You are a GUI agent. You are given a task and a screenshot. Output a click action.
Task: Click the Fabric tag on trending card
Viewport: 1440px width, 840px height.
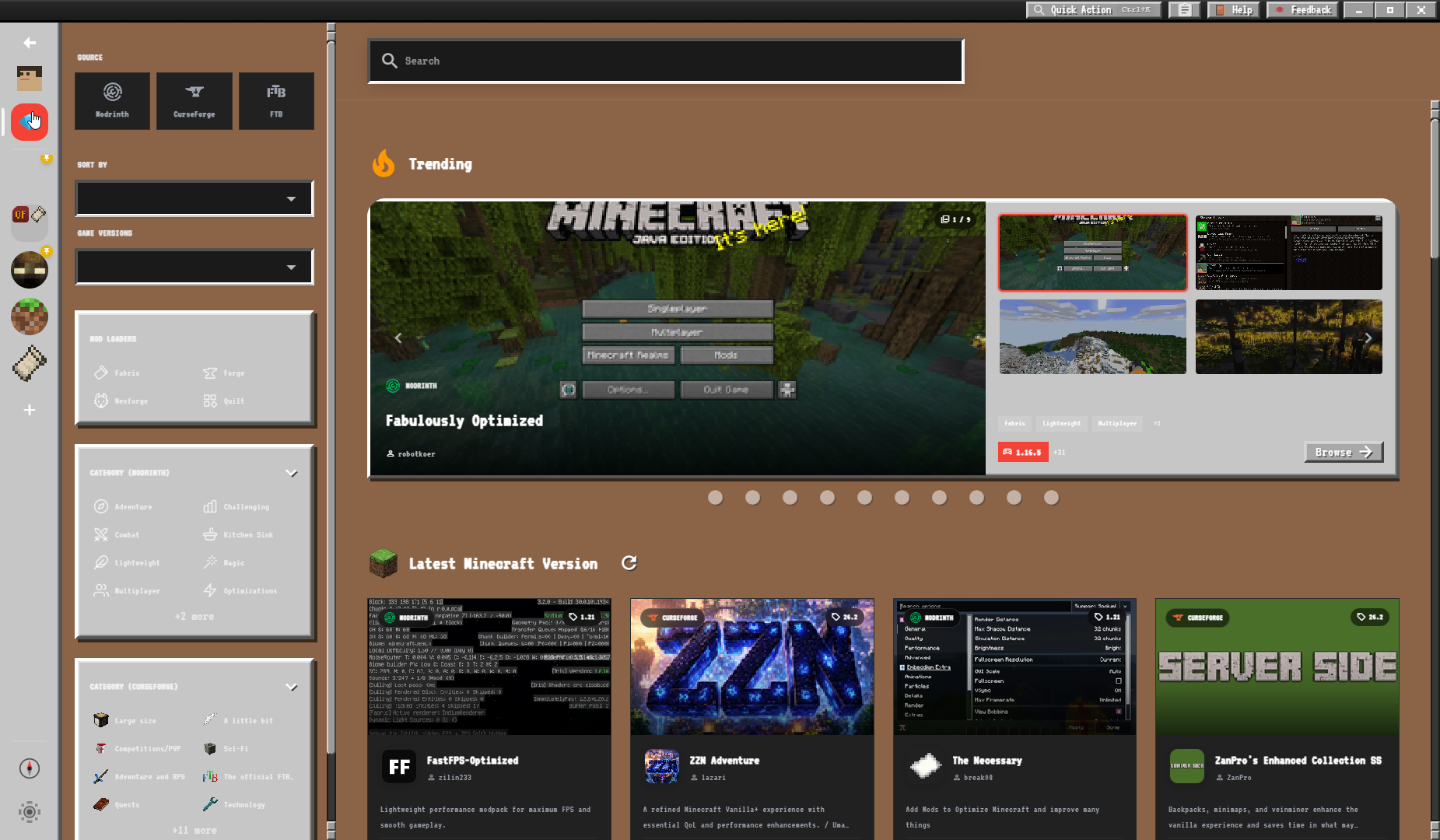[x=1014, y=423]
